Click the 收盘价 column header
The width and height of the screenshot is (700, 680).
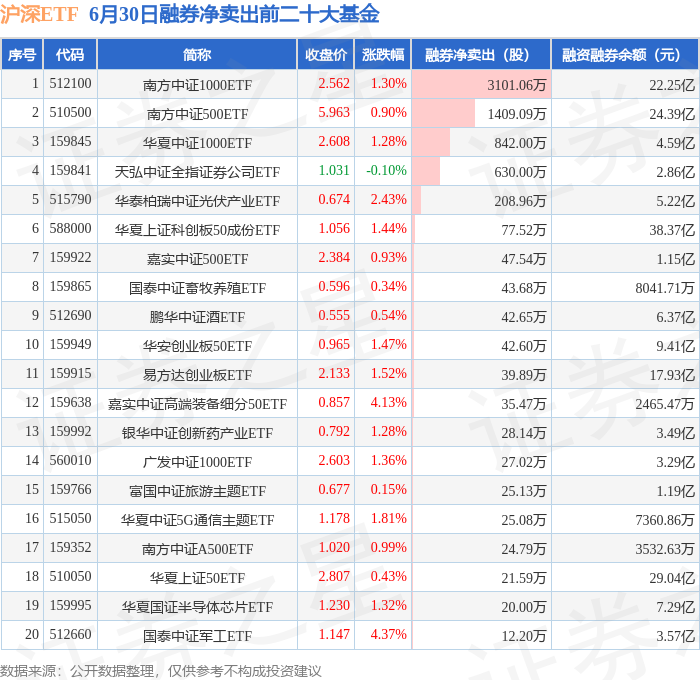(x=326, y=54)
